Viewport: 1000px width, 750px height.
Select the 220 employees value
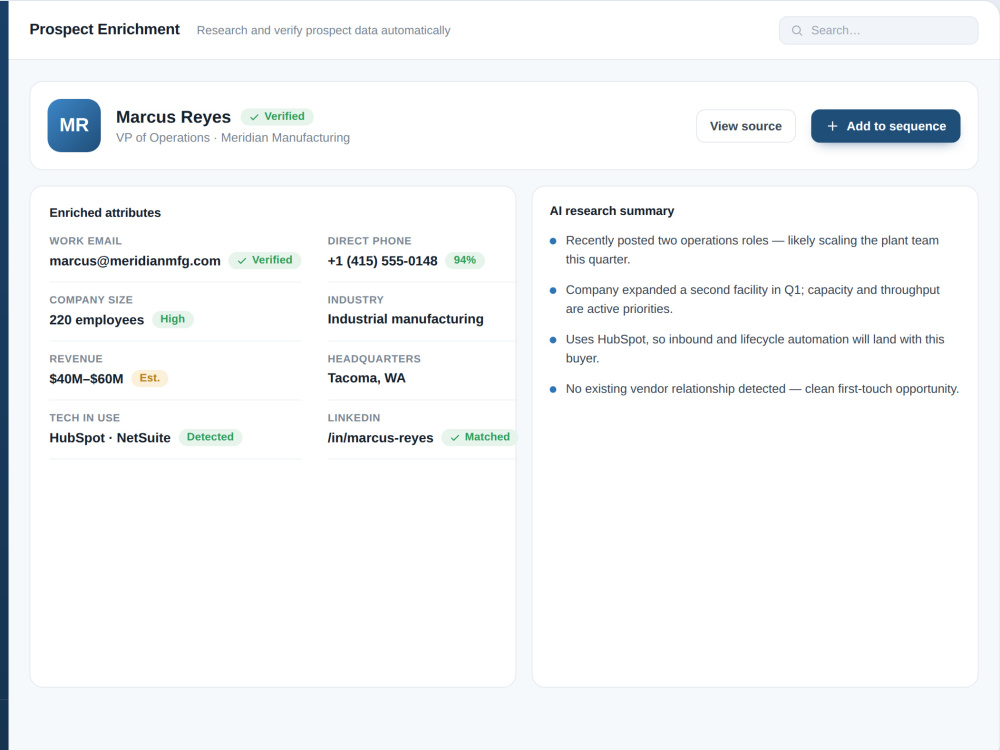(x=97, y=320)
